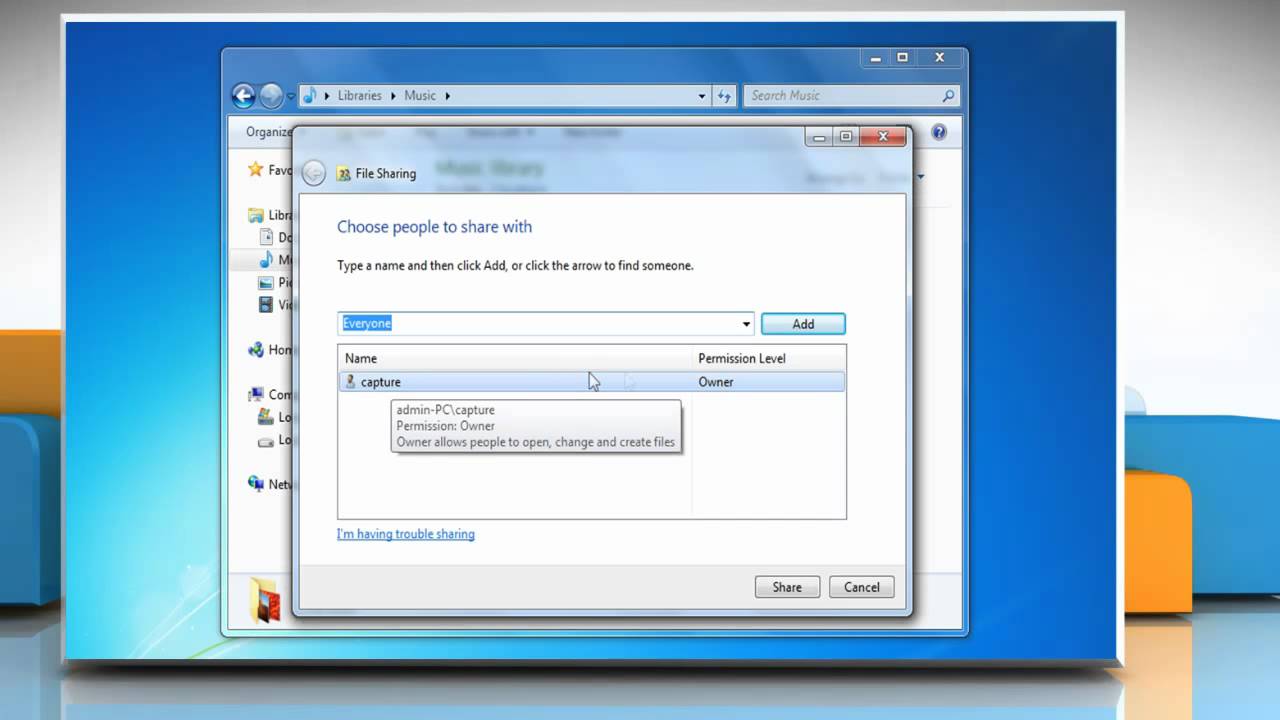
Task: Click the Videos library icon
Action: (x=268, y=305)
